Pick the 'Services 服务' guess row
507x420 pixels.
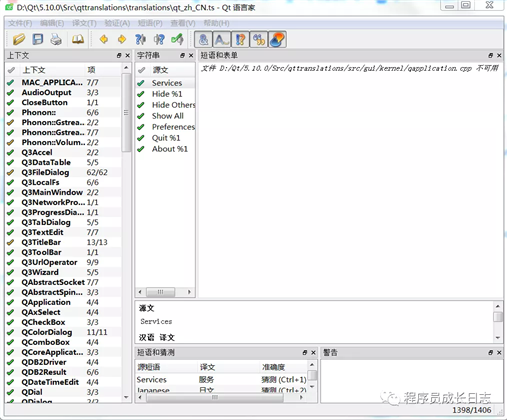pyautogui.click(x=221, y=380)
